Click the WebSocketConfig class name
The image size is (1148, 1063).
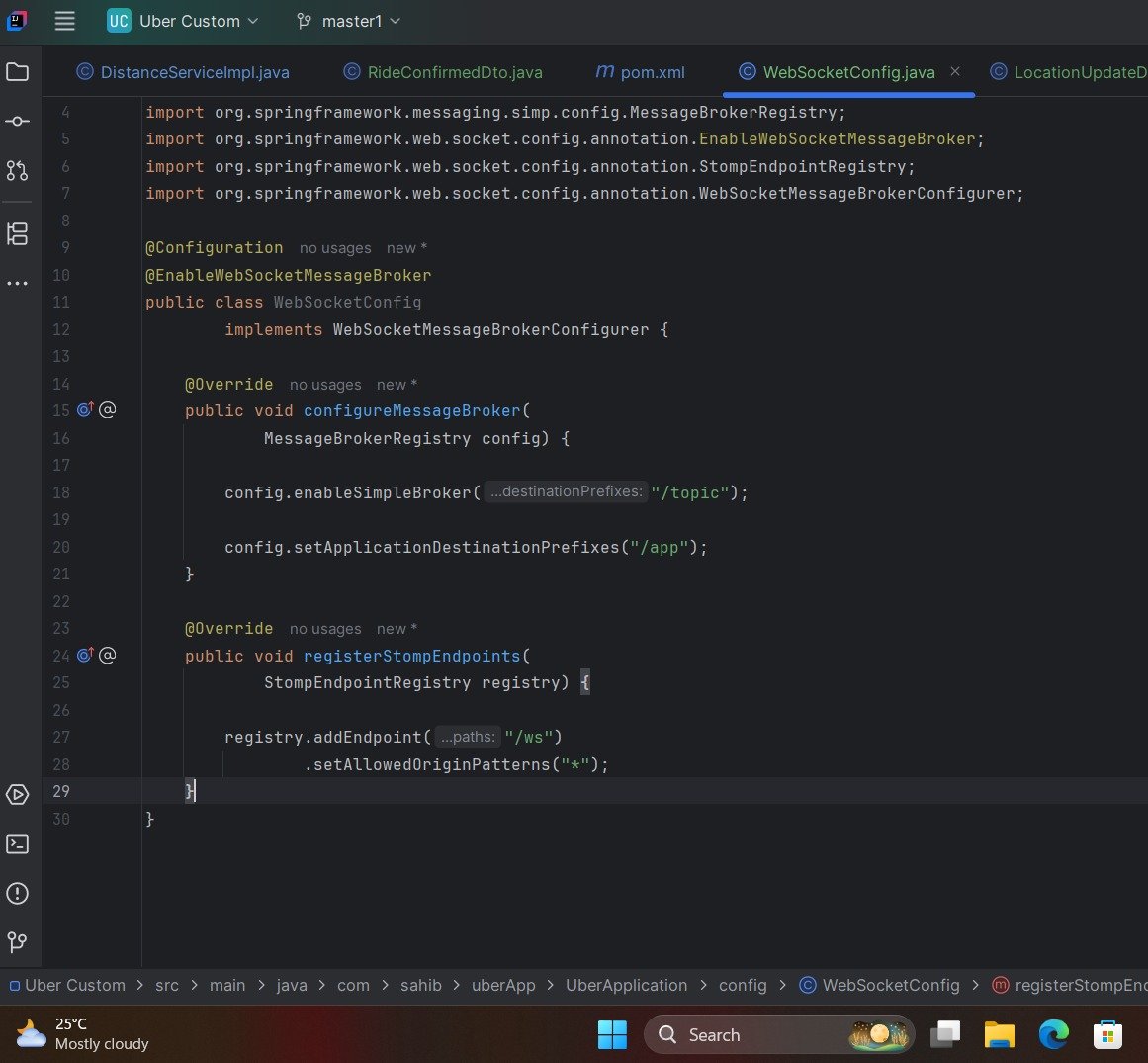[348, 303]
